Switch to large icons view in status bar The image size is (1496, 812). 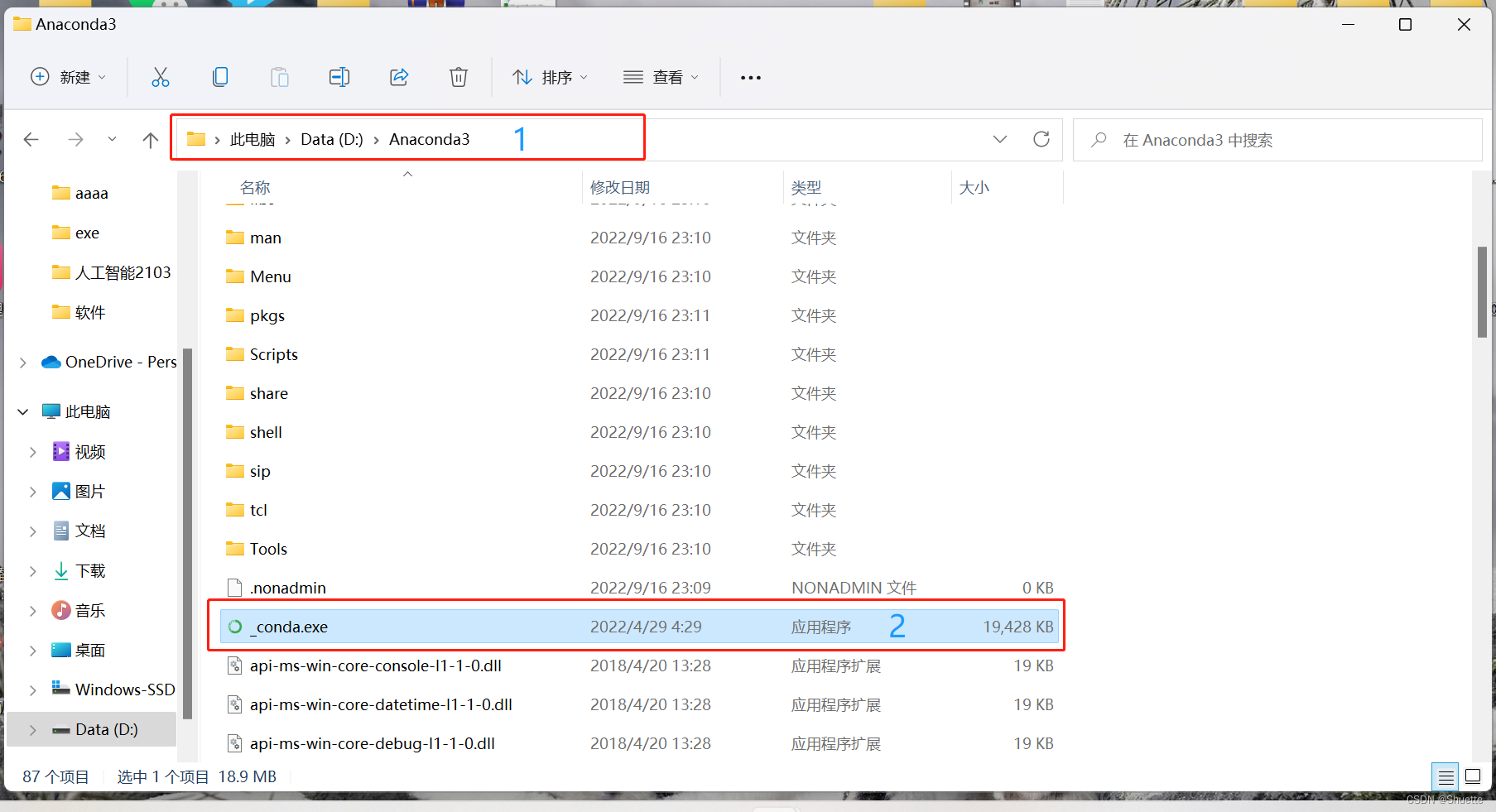tap(1473, 776)
